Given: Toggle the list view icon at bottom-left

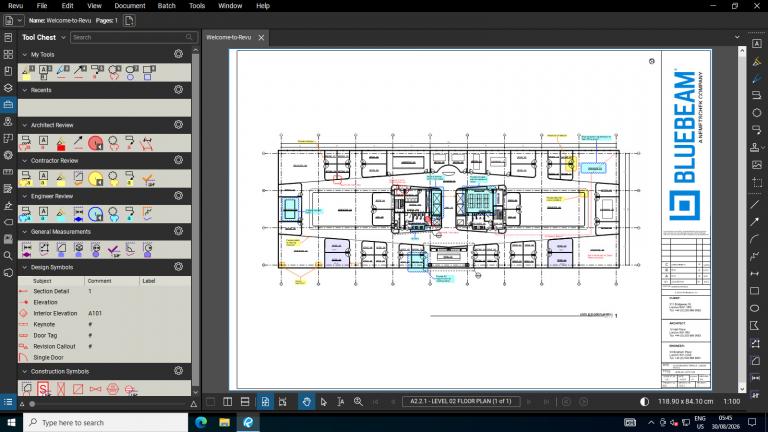Looking at the screenshot, I should coord(8,402).
